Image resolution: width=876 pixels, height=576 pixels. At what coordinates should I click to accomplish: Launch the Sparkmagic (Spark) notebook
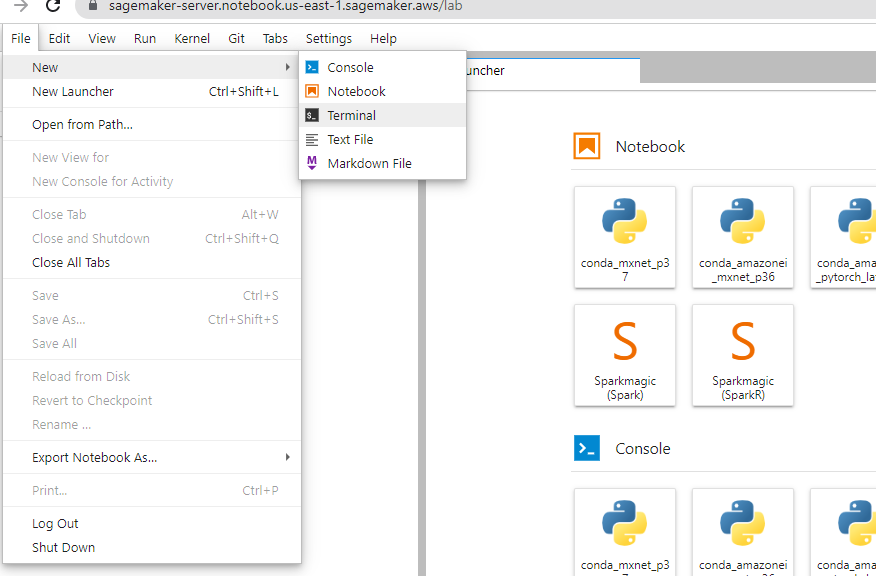[x=625, y=355]
